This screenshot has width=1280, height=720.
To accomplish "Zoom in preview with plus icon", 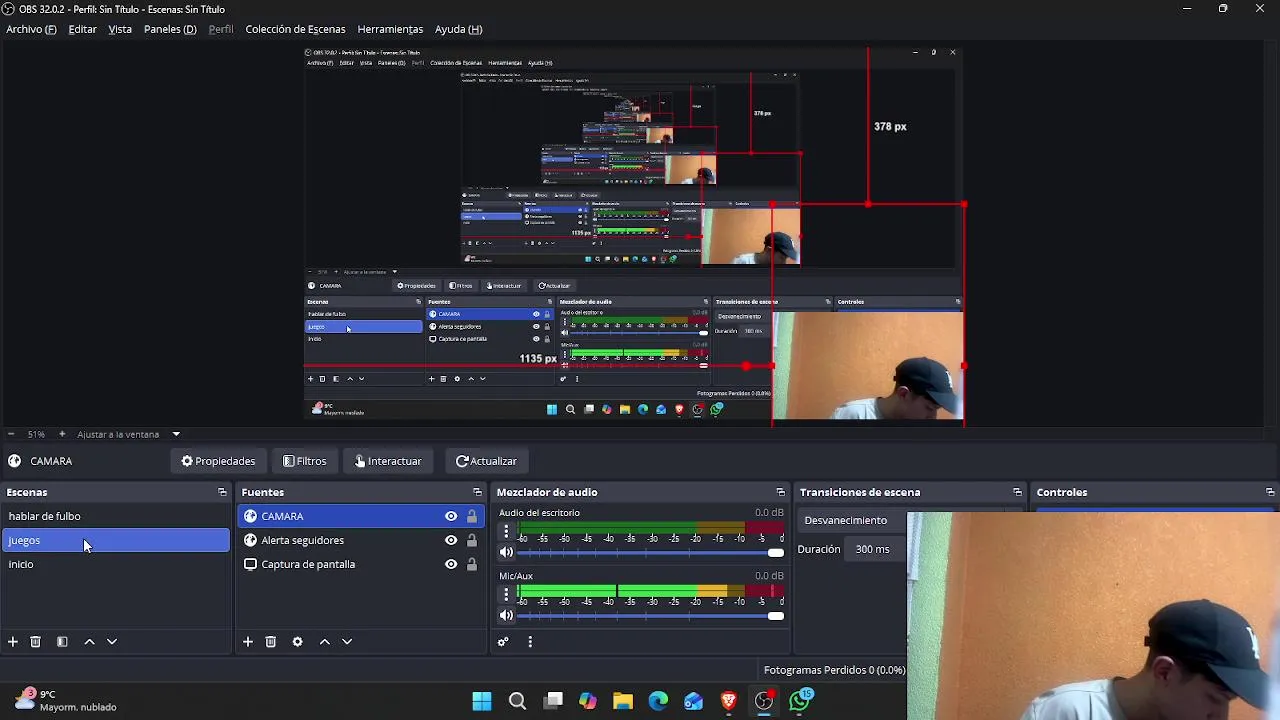I will coord(62,434).
